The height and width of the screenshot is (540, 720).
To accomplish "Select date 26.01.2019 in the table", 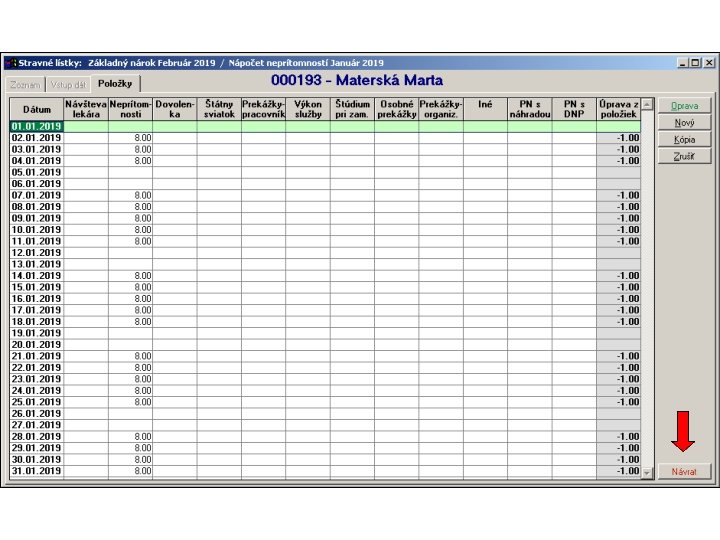I will coord(37,413).
